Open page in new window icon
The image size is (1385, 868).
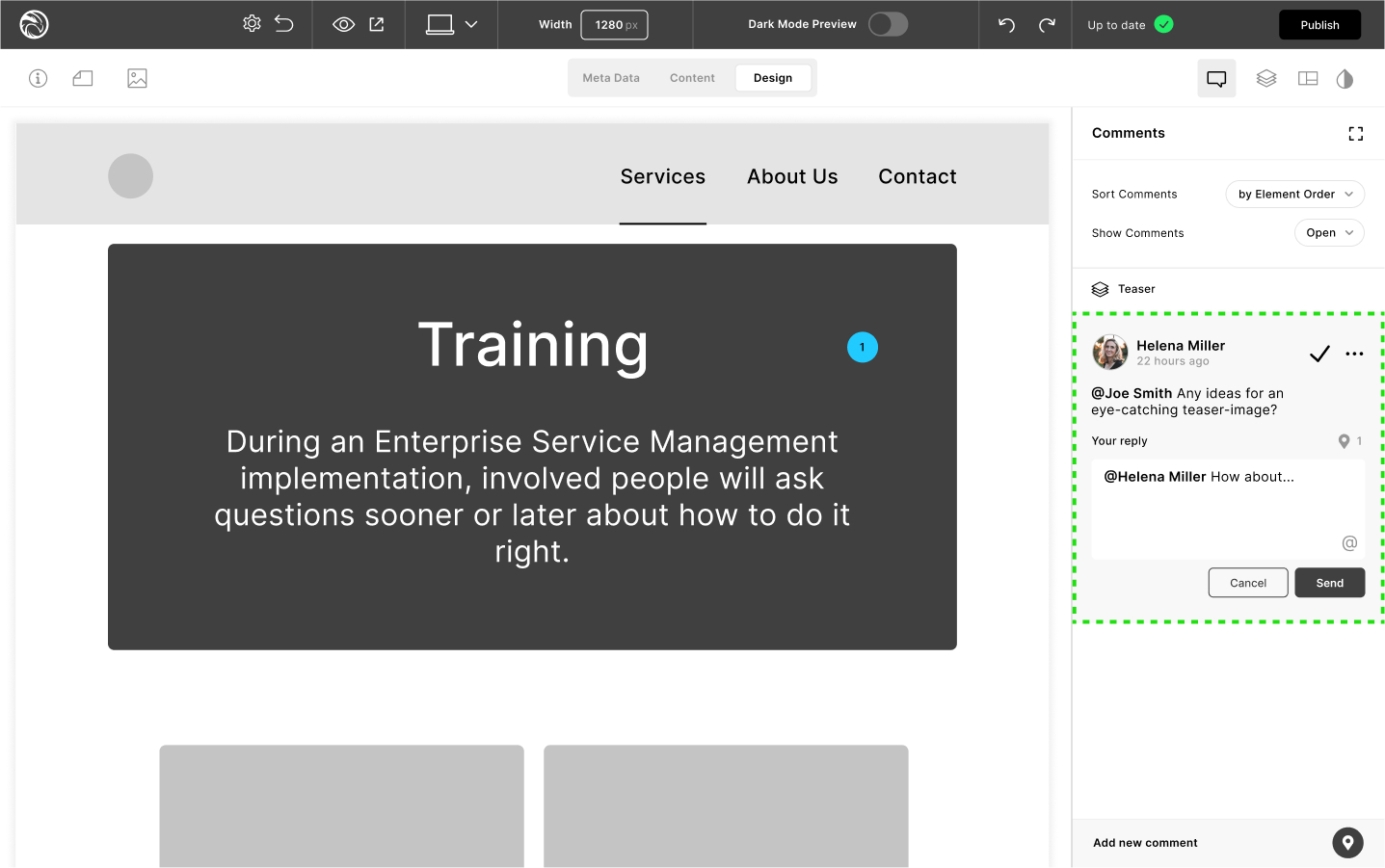pyautogui.click(x=377, y=25)
